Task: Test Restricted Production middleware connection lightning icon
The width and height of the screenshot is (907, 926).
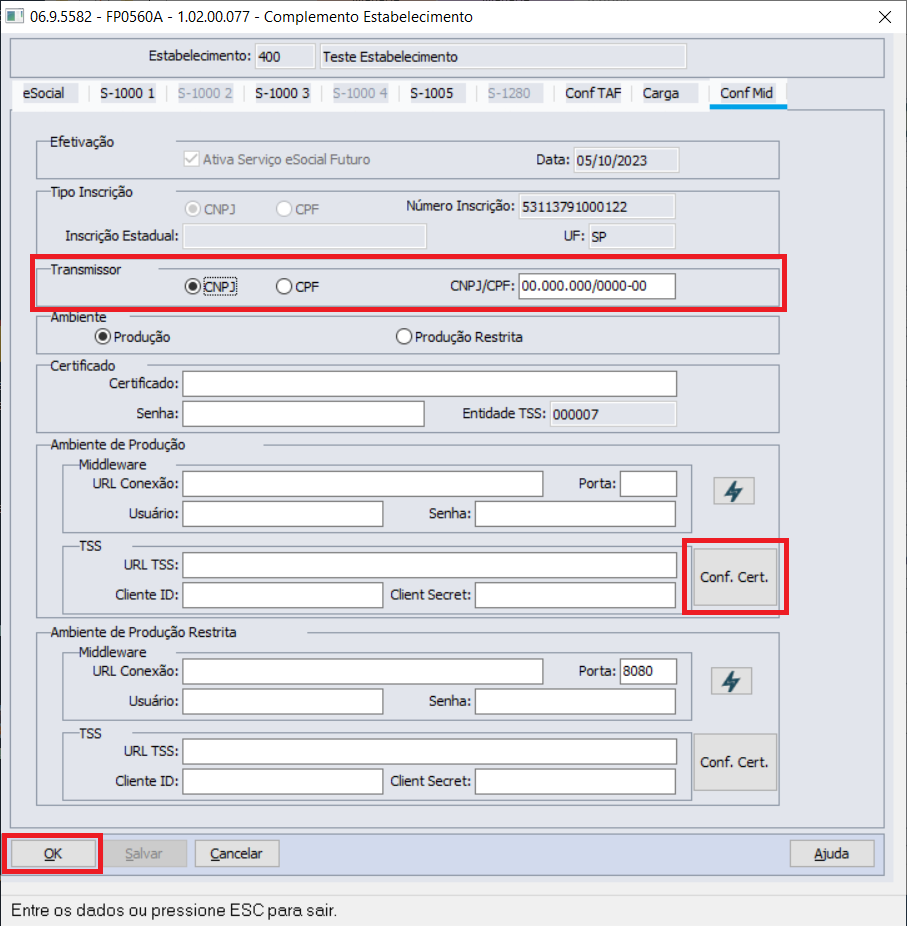Action: tap(731, 681)
